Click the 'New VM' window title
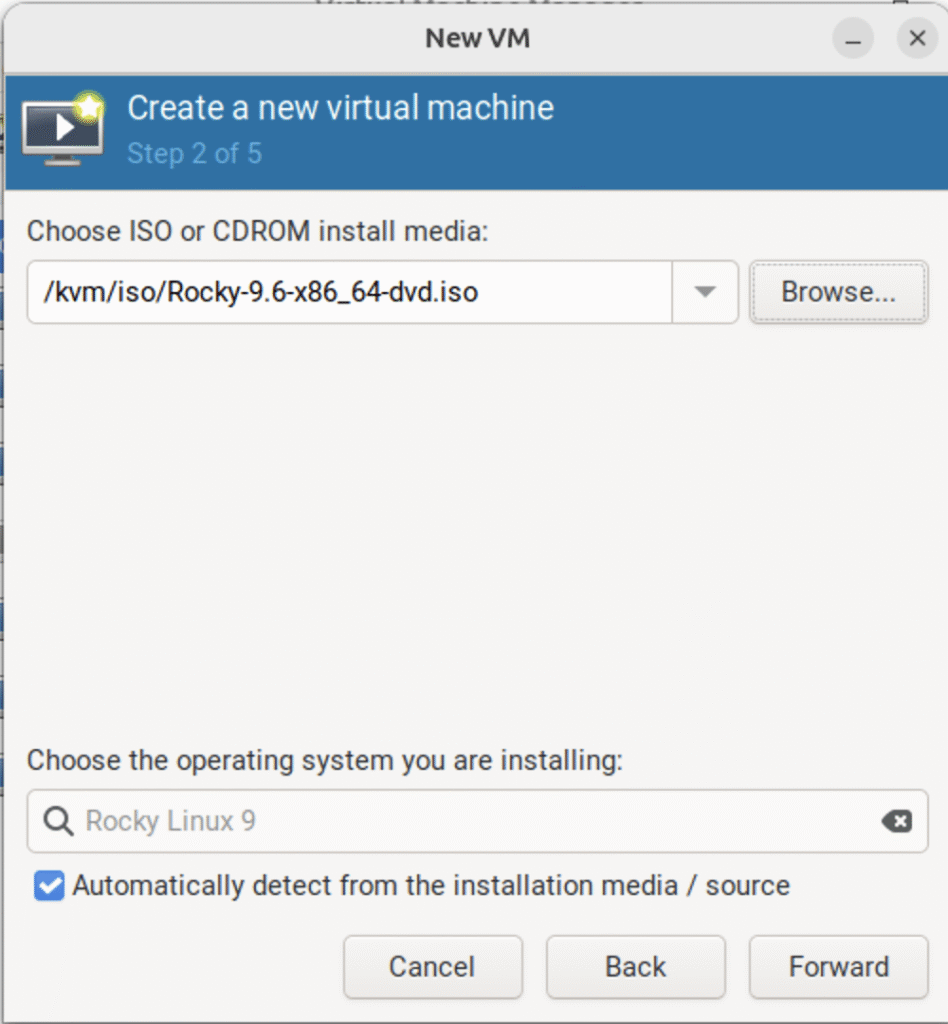The width and height of the screenshot is (948, 1024). point(477,39)
